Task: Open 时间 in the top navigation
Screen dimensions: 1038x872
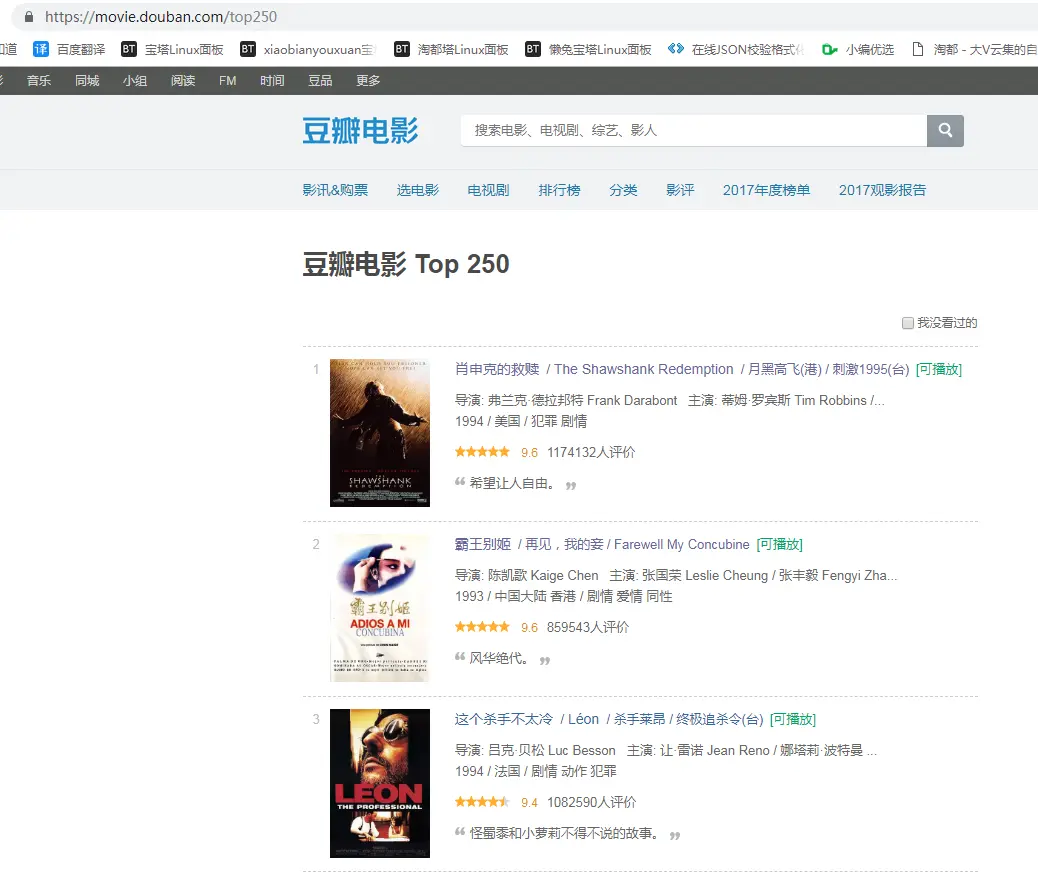Action: click(272, 80)
